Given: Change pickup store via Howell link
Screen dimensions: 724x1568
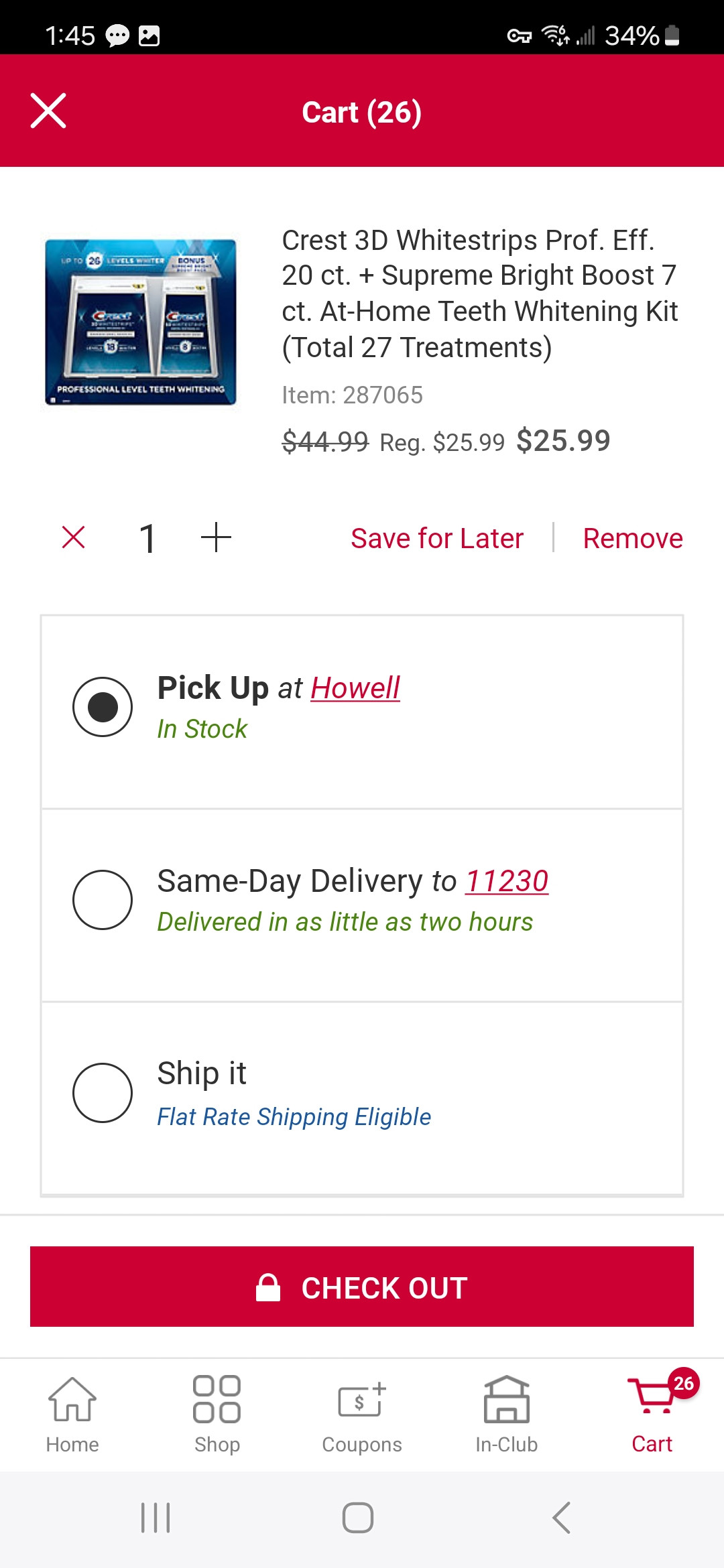Looking at the screenshot, I should pos(355,688).
